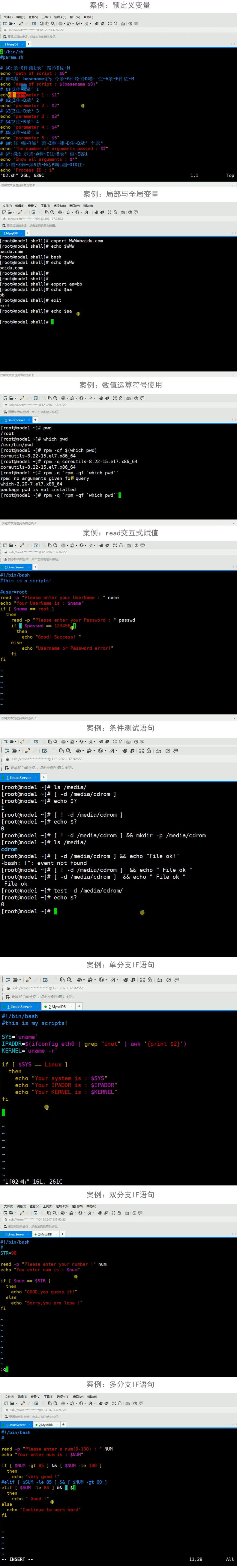The width and height of the screenshot is (237, 1568).
Task: Open 窗口(W) menu in 双分支IF语句 window
Action: (77, 1206)
